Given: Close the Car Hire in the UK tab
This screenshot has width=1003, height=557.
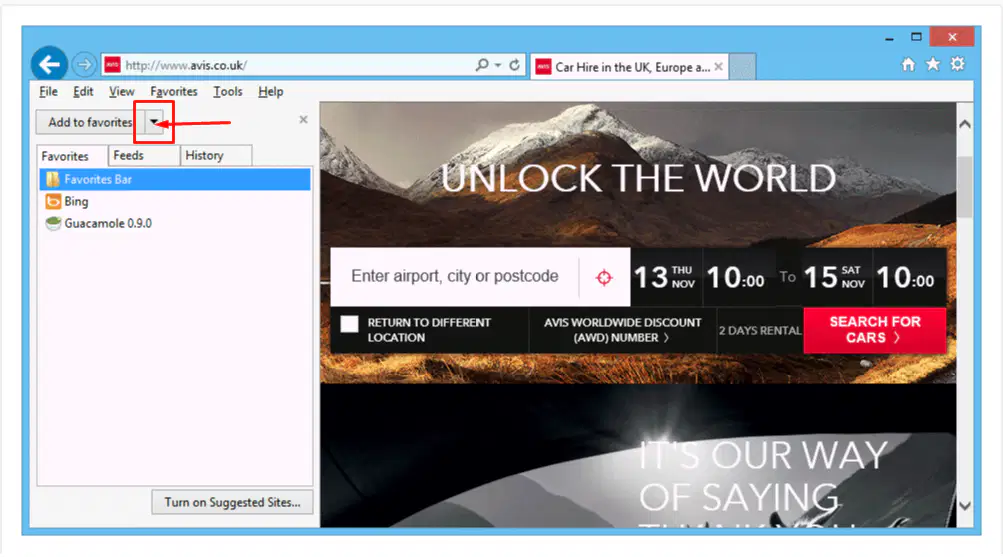Looking at the screenshot, I should click(x=718, y=67).
